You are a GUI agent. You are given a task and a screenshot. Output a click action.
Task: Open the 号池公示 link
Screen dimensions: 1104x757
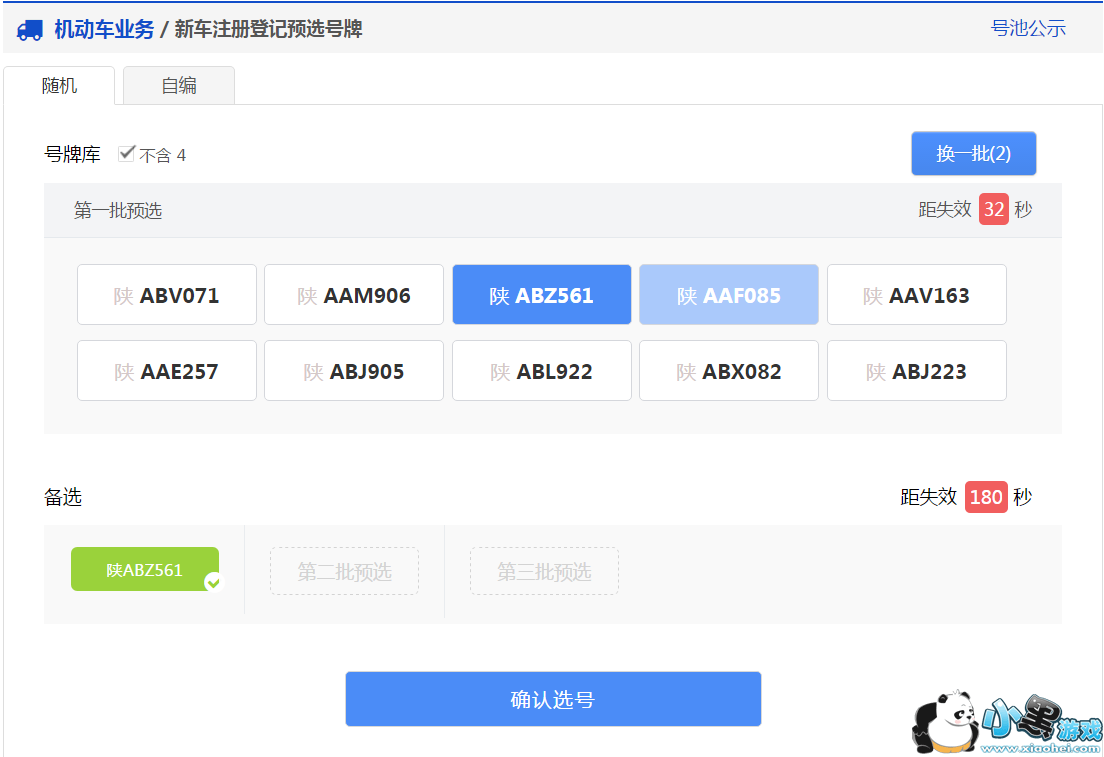click(1028, 28)
